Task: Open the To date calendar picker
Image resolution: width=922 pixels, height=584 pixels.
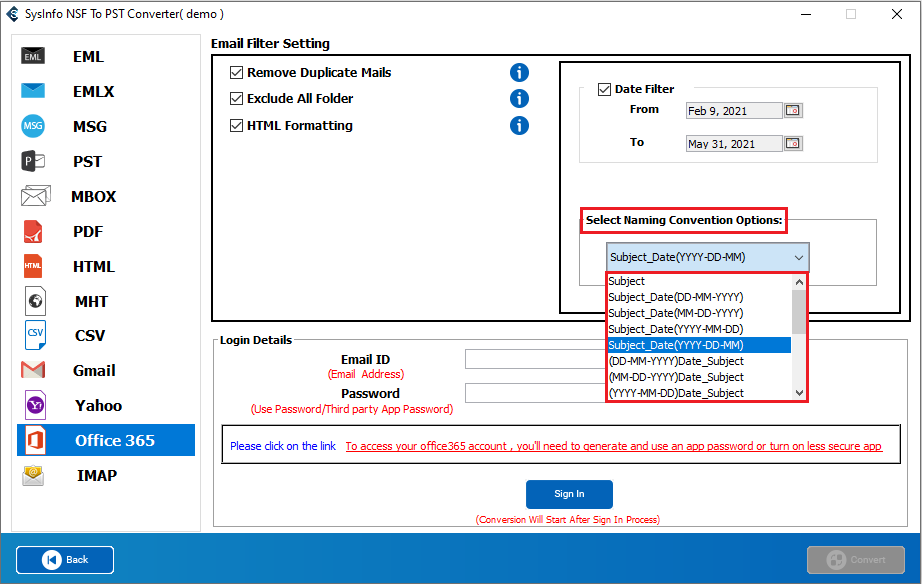Action: pos(793,144)
